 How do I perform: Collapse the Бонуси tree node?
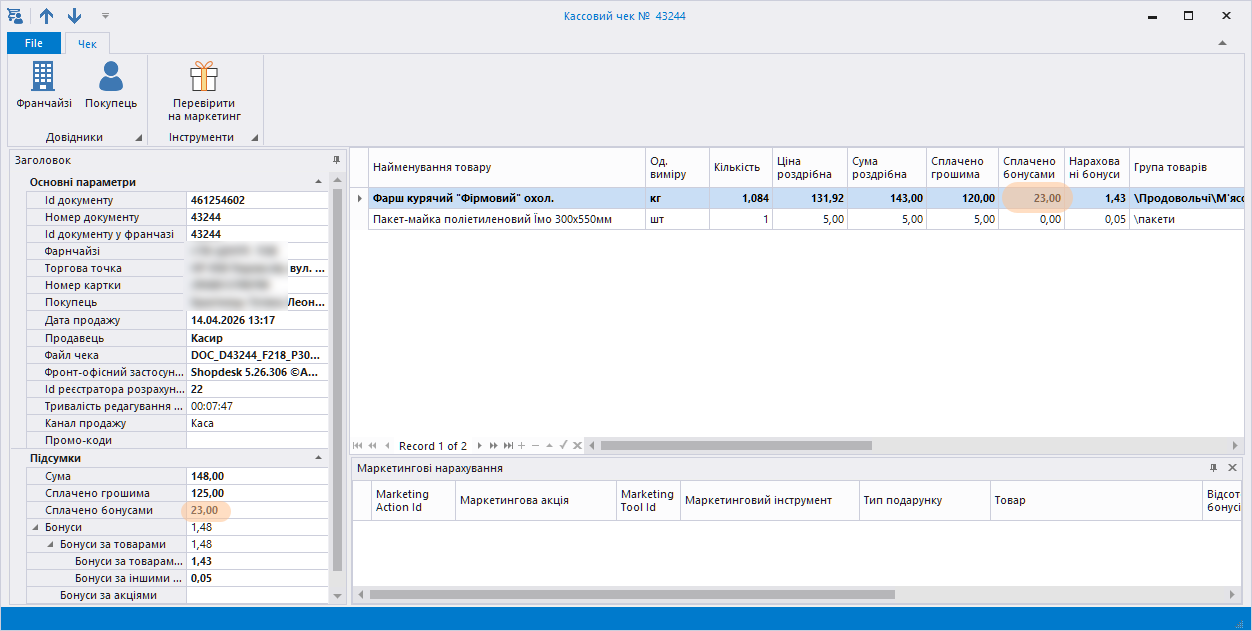[36, 527]
